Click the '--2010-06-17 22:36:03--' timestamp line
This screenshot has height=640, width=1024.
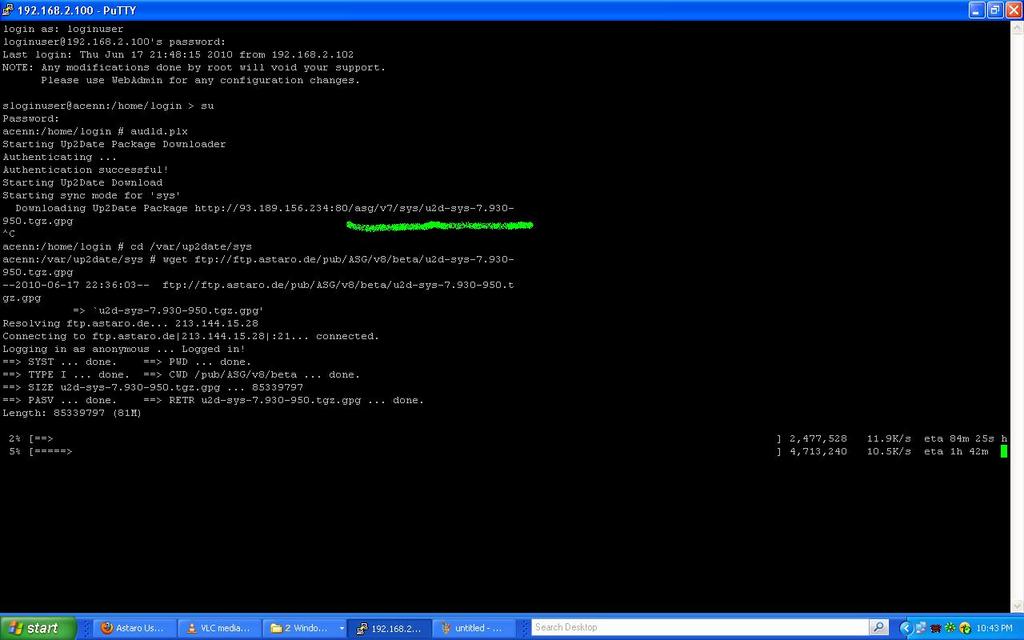click(x=258, y=285)
